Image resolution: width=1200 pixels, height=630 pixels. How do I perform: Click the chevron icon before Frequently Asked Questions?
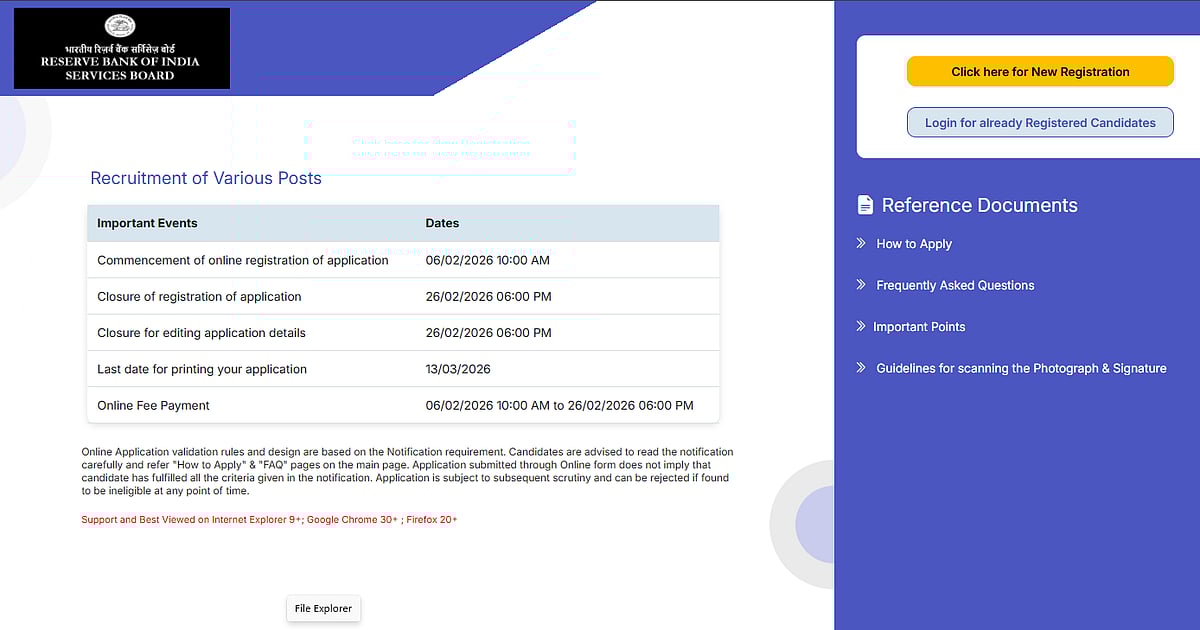(x=860, y=285)
